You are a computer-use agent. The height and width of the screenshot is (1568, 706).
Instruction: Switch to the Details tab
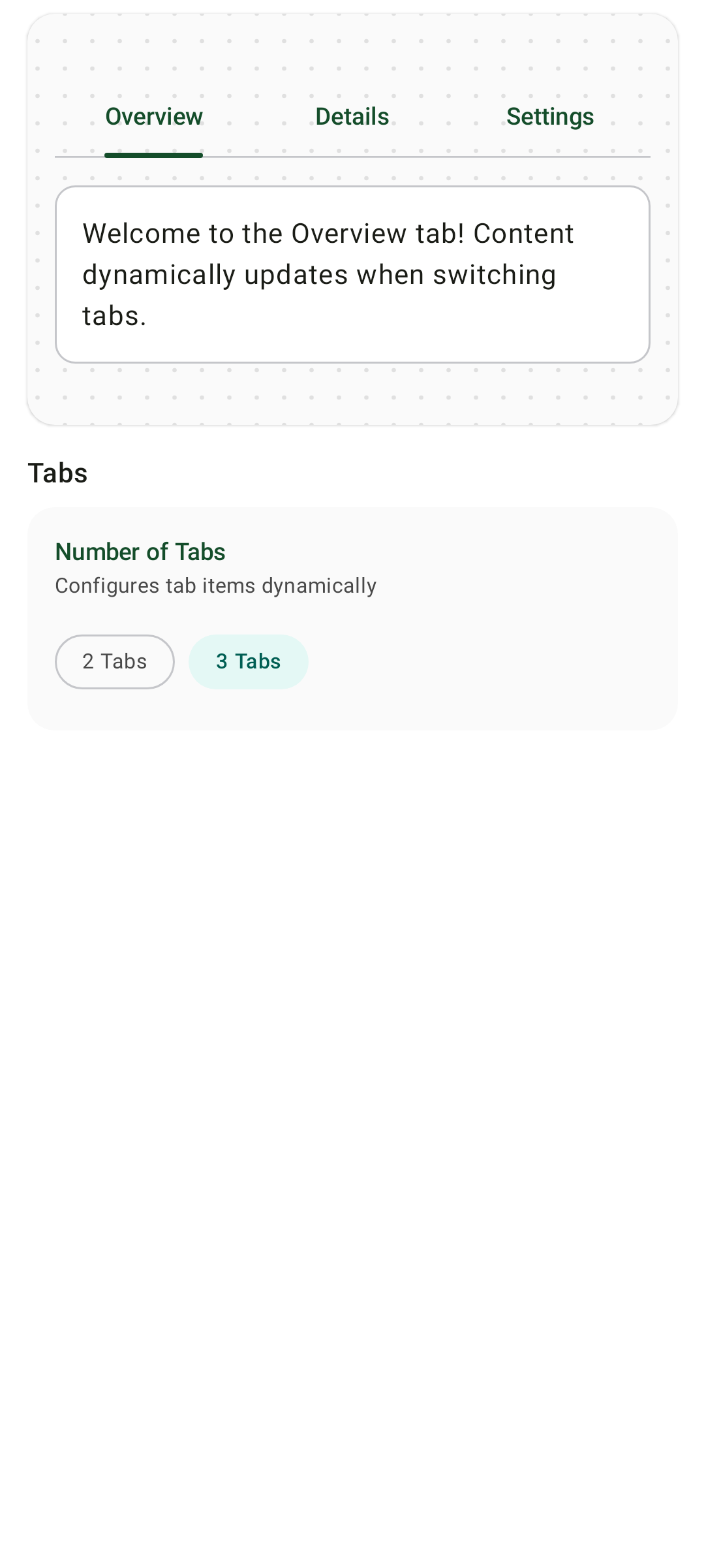pyautogui.click(x=352, y=117)
